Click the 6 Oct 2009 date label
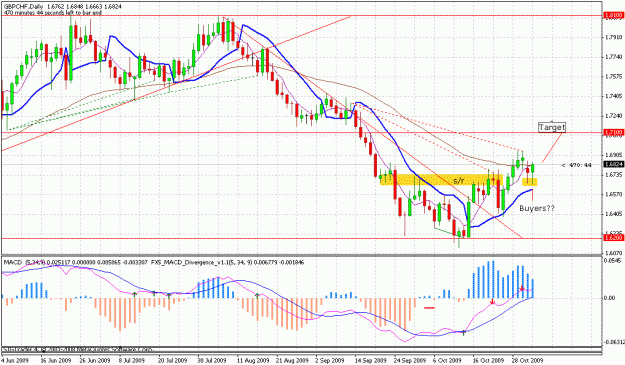The image size is (625, 365). pos(448,361)
